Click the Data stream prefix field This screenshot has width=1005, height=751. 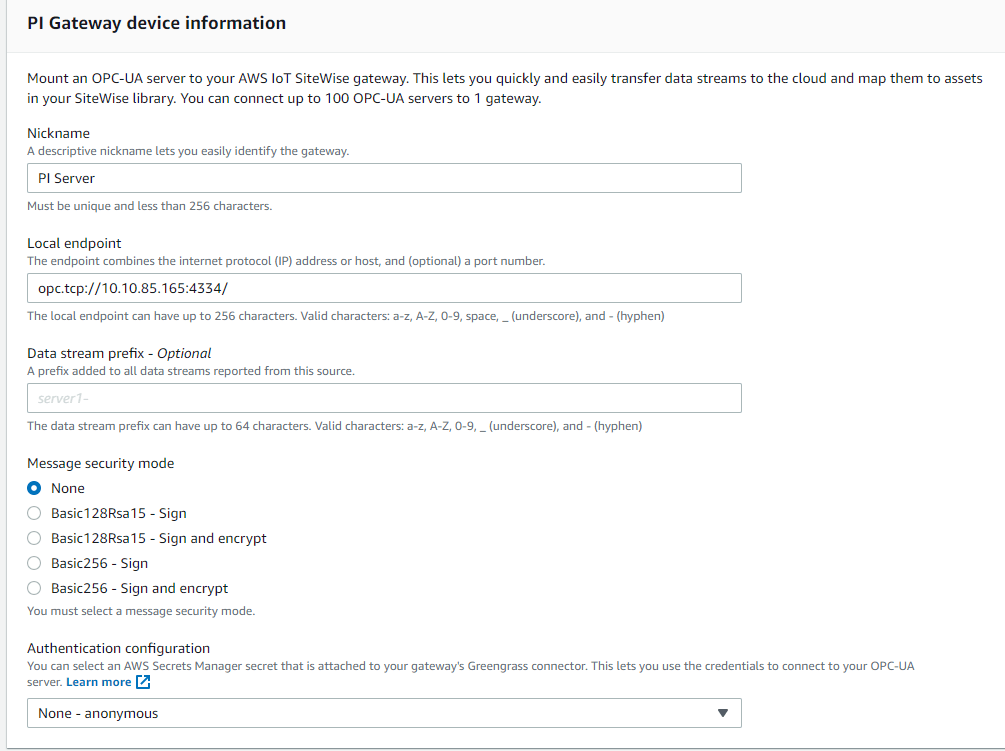384,398
